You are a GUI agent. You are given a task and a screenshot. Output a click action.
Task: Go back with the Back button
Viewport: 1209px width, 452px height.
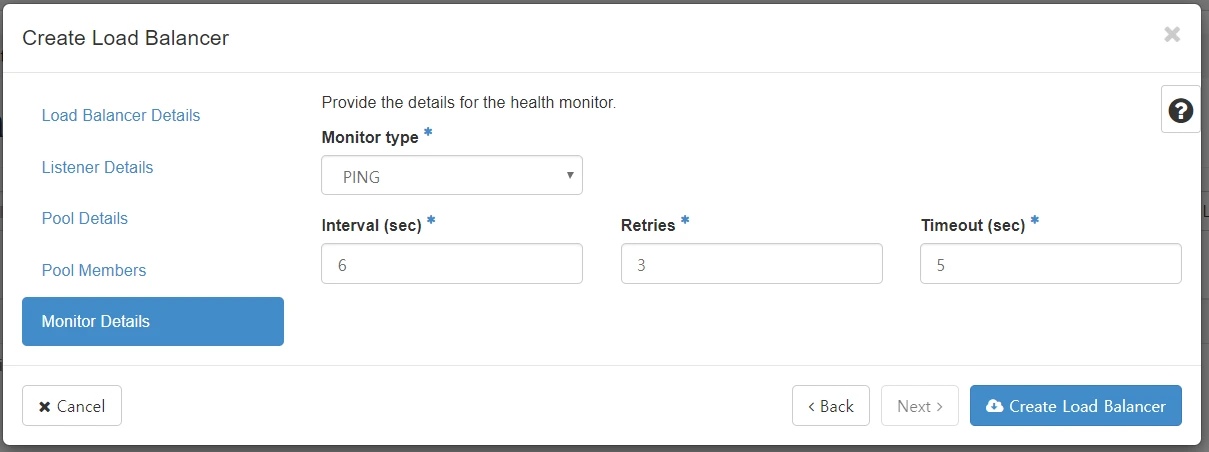(x=830, y=406)
